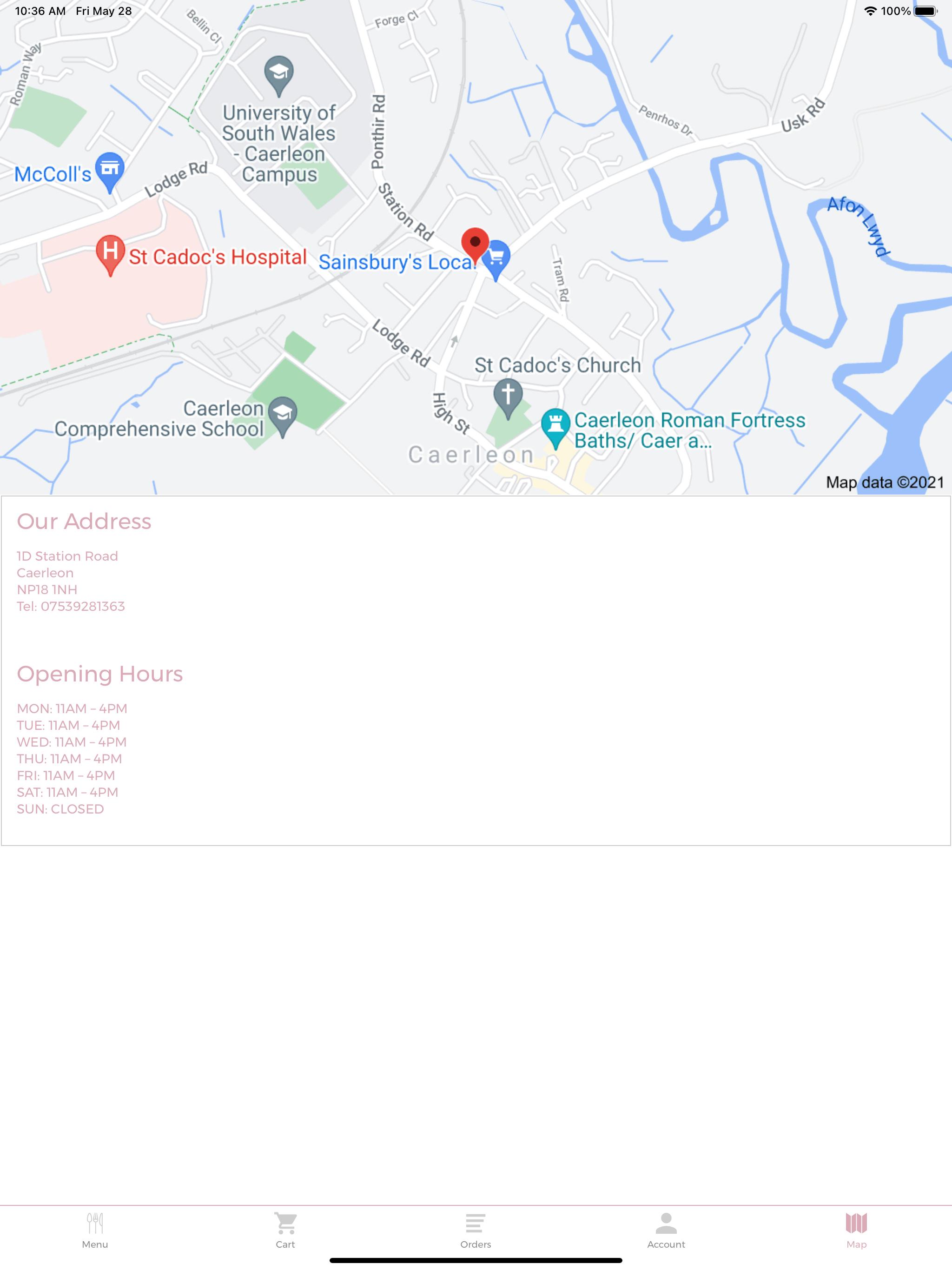This screenshot has height=1270, width=952.
Task: Tap the Orders list icon
Action: point(476,1223)
